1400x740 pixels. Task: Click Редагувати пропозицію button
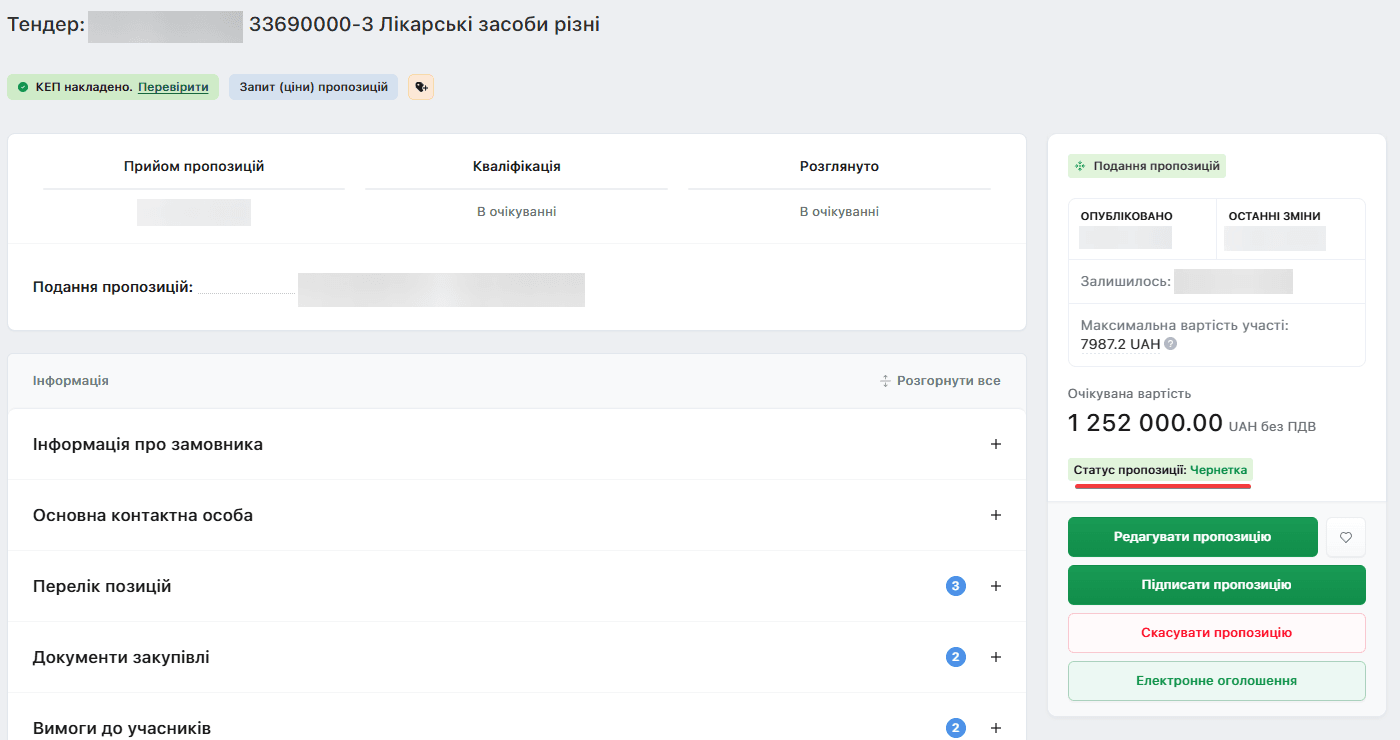(x=1193, y=537)
